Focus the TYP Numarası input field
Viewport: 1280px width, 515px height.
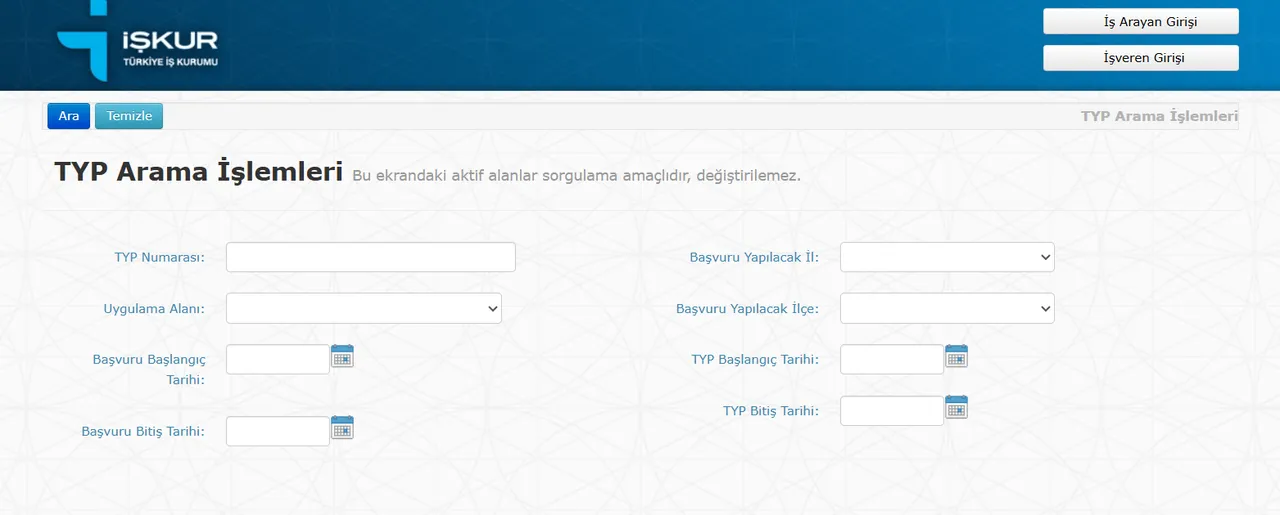coord(371,257)
